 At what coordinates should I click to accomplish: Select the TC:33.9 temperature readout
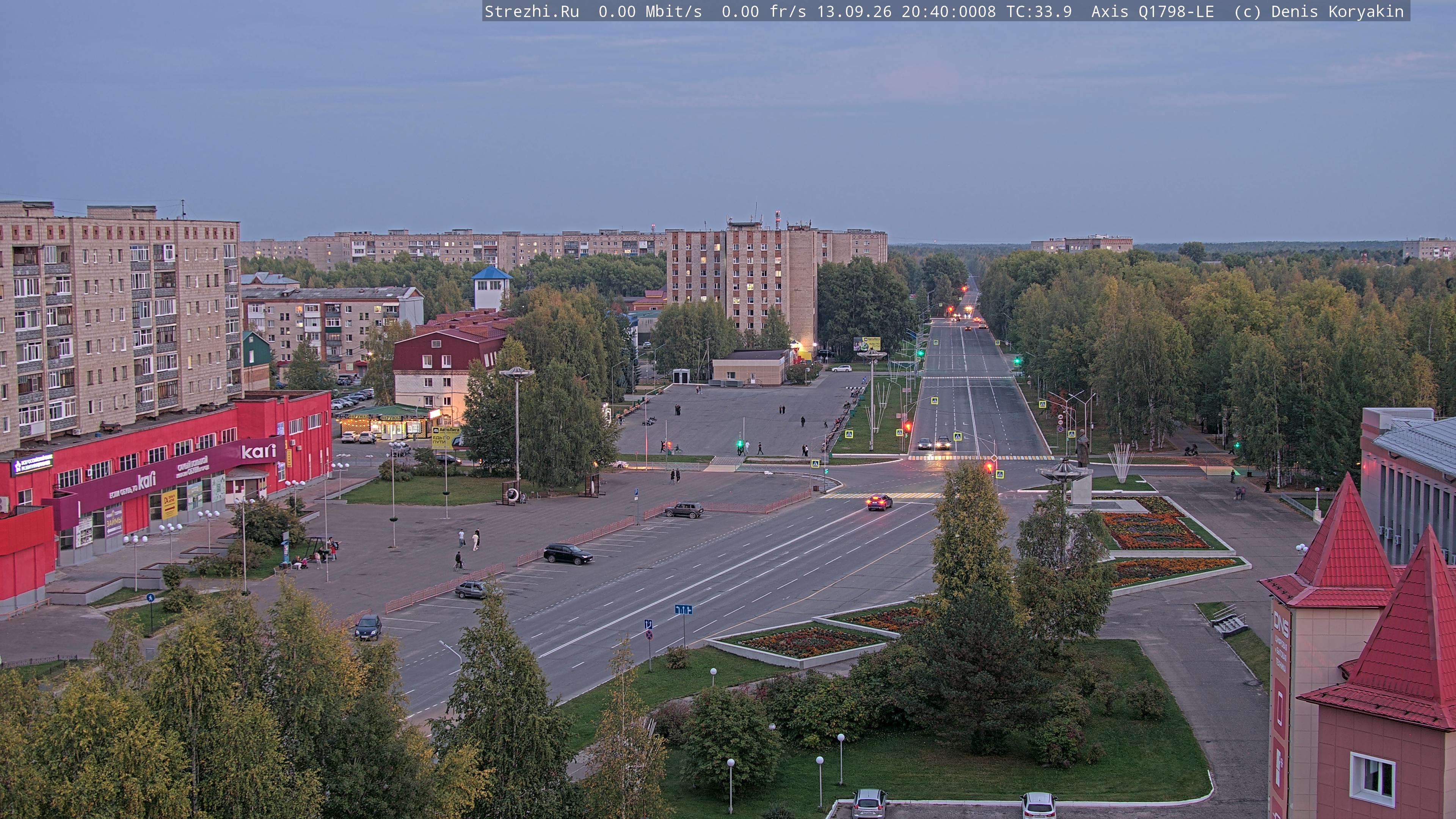[x=1039, y=11]
